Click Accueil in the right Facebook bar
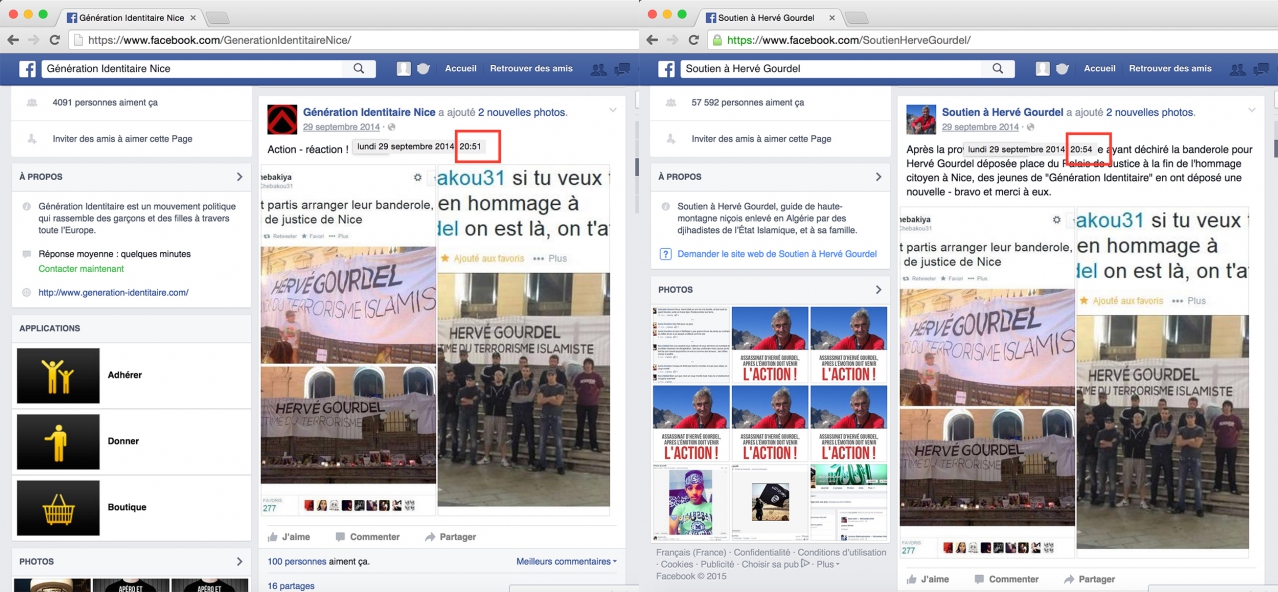This screenshot has height=592, width=1278. [1100, 69]
